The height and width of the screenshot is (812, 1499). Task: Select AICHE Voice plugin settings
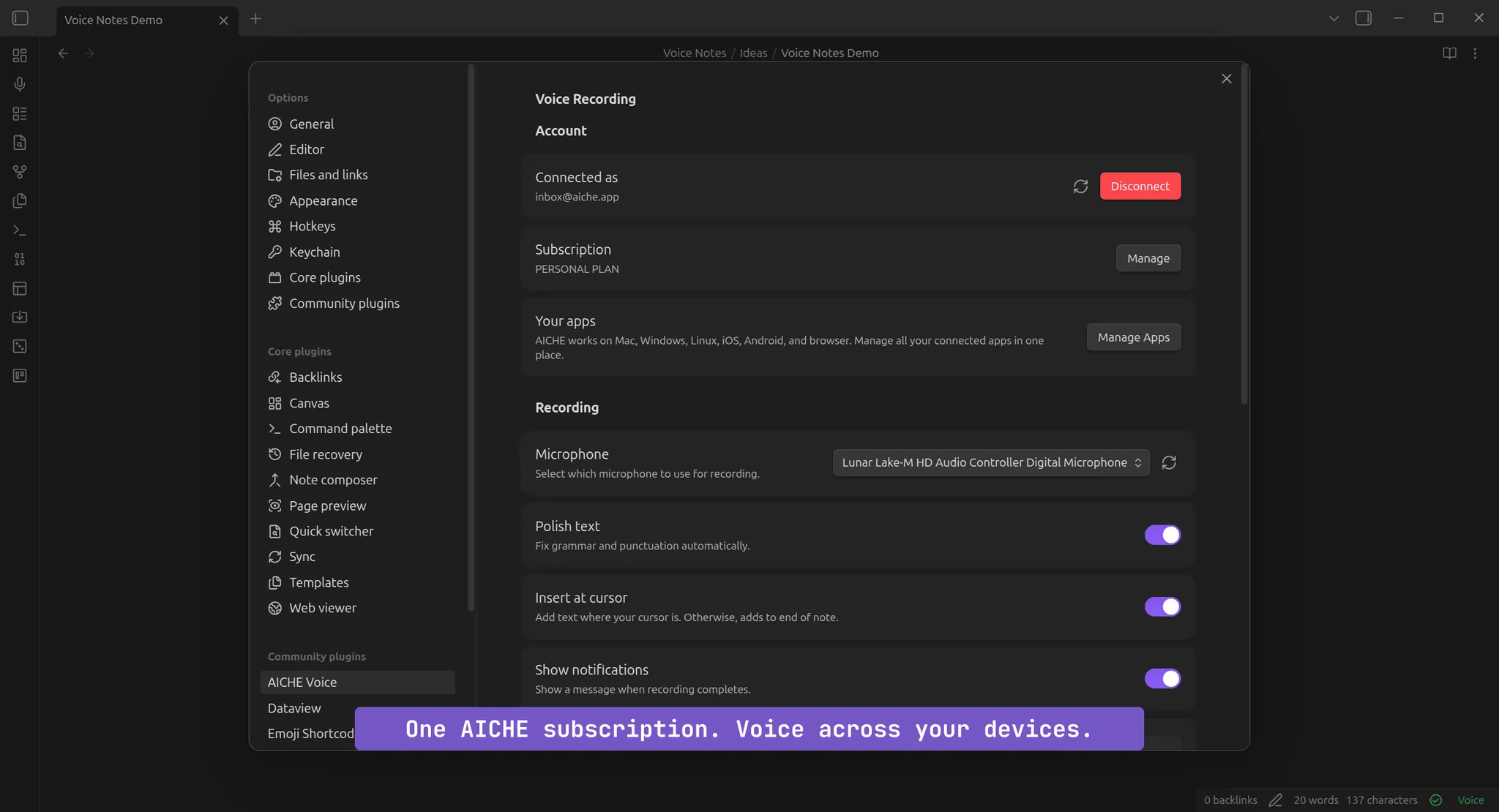tap(357, 683)
